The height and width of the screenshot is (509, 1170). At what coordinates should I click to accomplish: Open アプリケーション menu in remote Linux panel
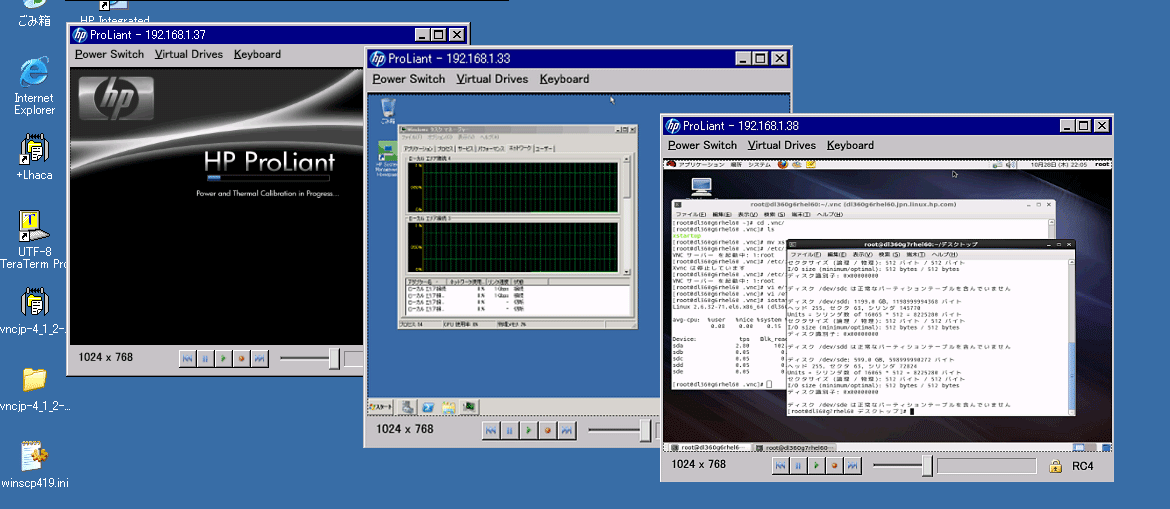click(x=701, y=164)
